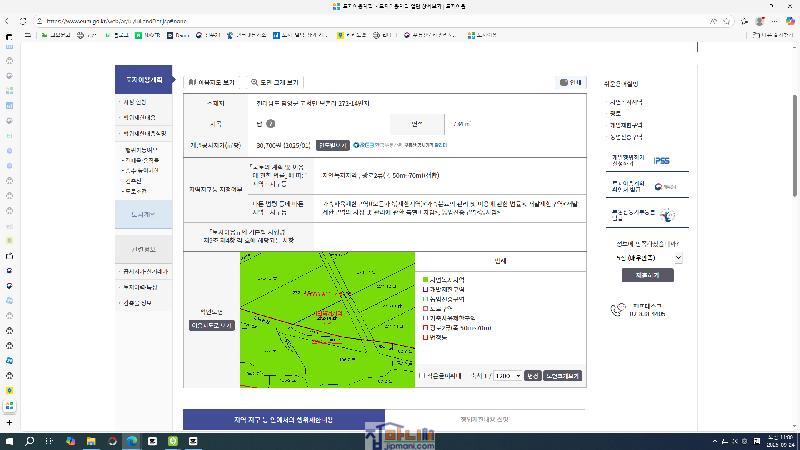Toggle the 도로구역 legend checkbox
This screenshot has width=800, height=450.
(x=425, y=308)
